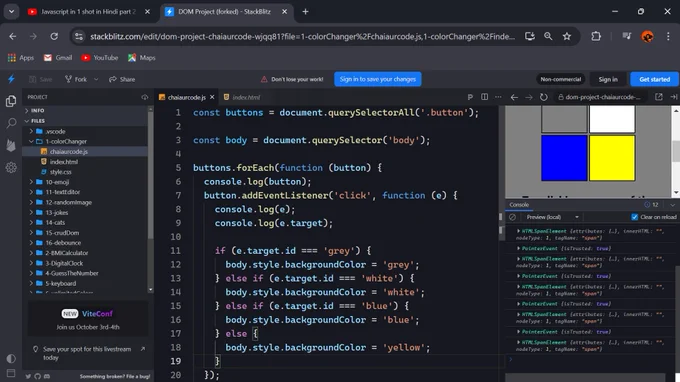Open the Gmail bookmark

click(x=58, y=58)
